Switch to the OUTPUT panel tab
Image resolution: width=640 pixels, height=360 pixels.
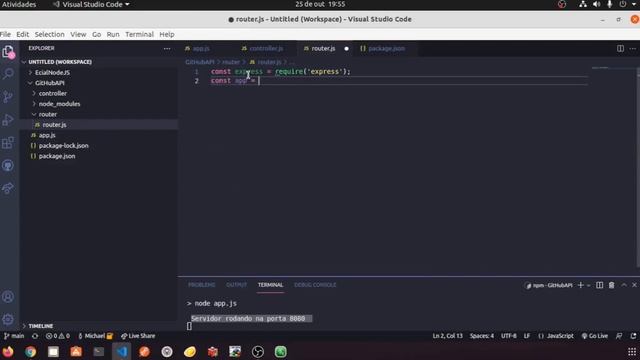click(x=236, y=285)
